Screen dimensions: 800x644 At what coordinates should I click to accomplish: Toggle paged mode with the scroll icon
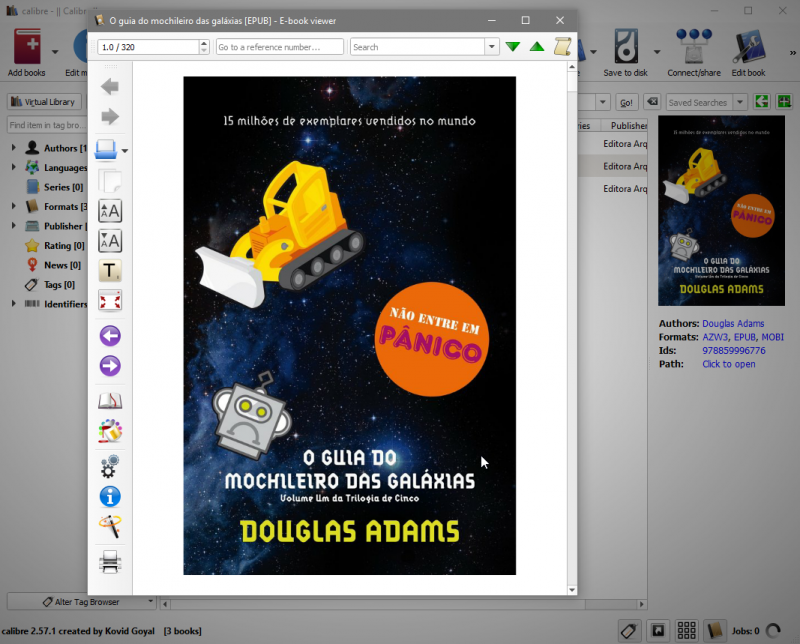click(x=563, y=47)
